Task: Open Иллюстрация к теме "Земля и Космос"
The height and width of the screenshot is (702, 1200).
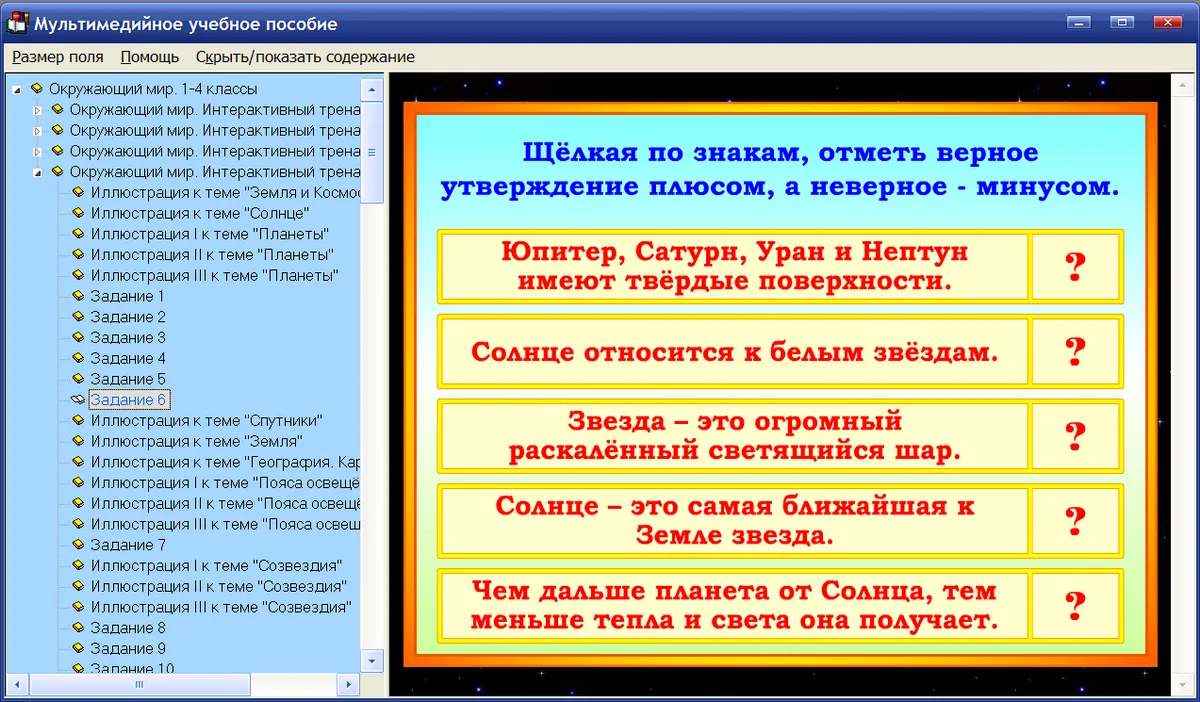Action: tap(225, 193)
